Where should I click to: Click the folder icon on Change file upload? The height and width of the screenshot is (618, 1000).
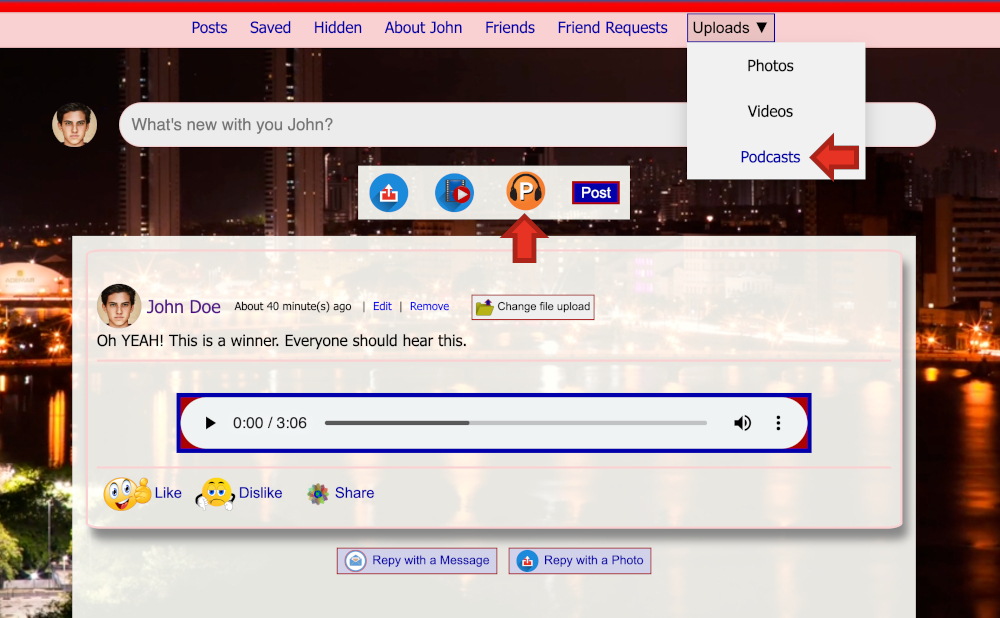(x=484, y=306)
